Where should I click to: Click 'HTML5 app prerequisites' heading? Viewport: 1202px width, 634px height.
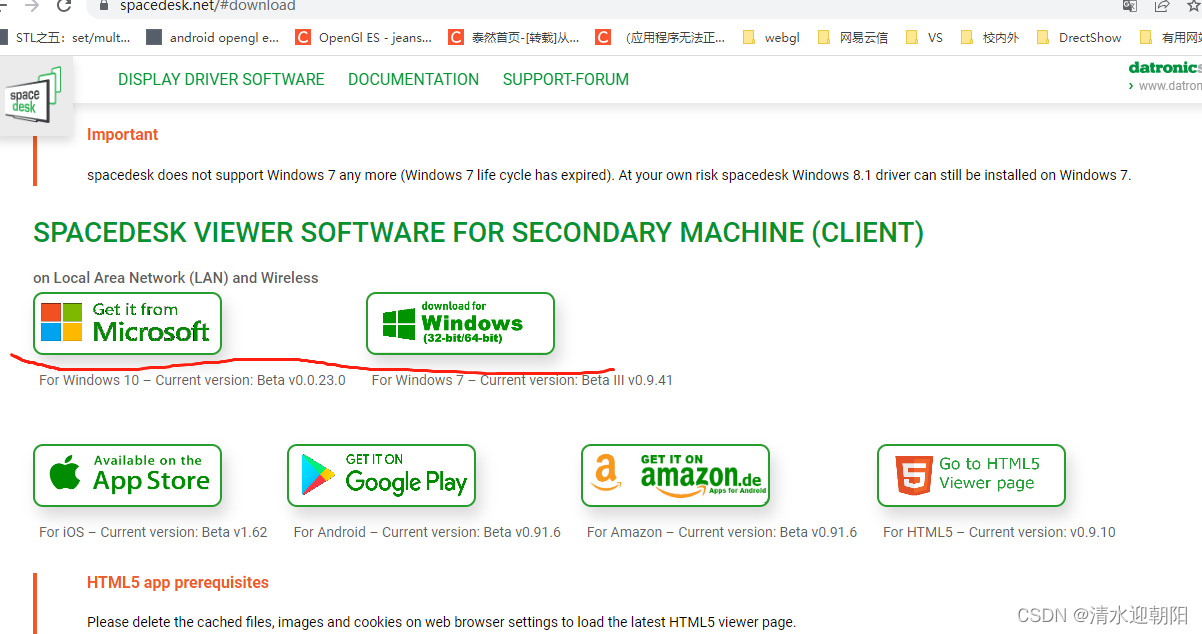(178, 582)
